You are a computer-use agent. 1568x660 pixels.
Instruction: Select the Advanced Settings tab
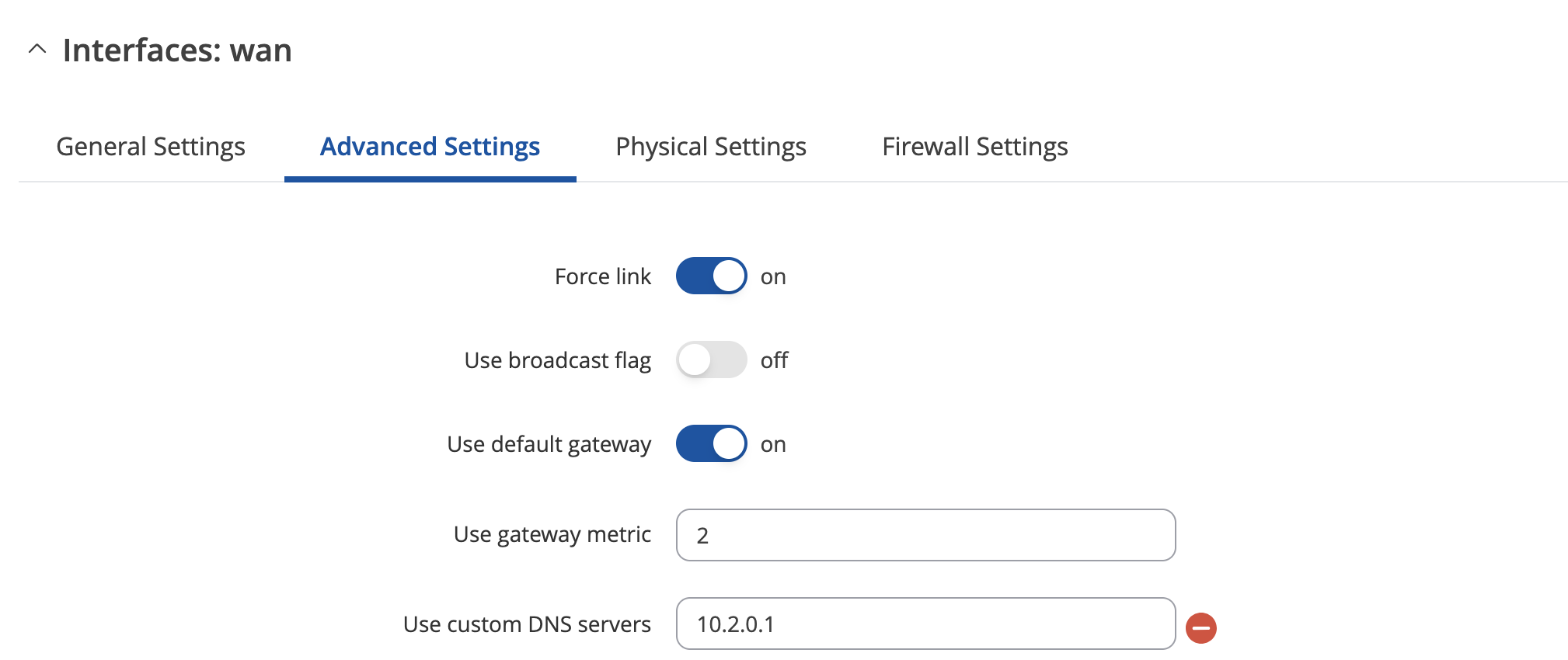[430, 147]
